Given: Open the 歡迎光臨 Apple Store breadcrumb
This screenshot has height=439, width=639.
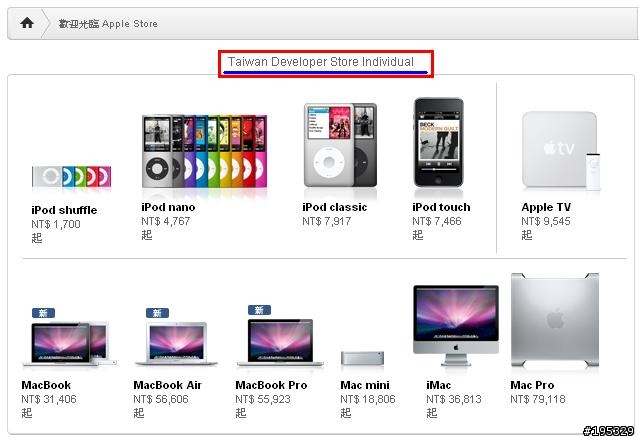Looking at the screenshot, I should [x=108, y=24].
